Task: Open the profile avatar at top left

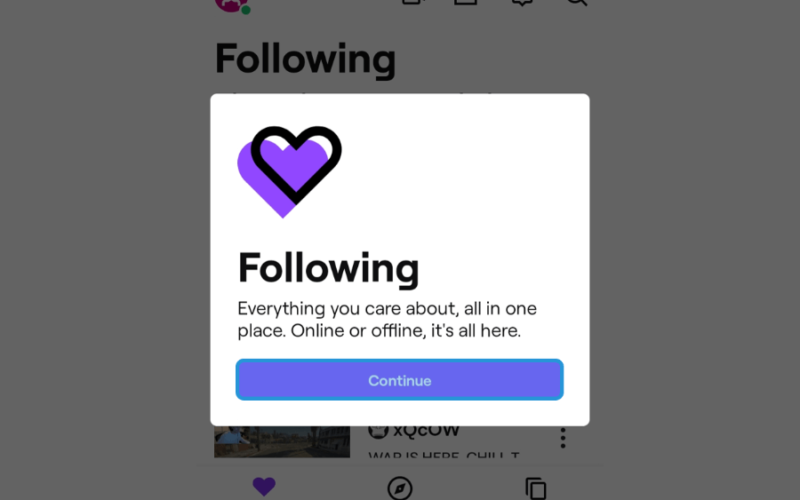Action: (231, 5)
